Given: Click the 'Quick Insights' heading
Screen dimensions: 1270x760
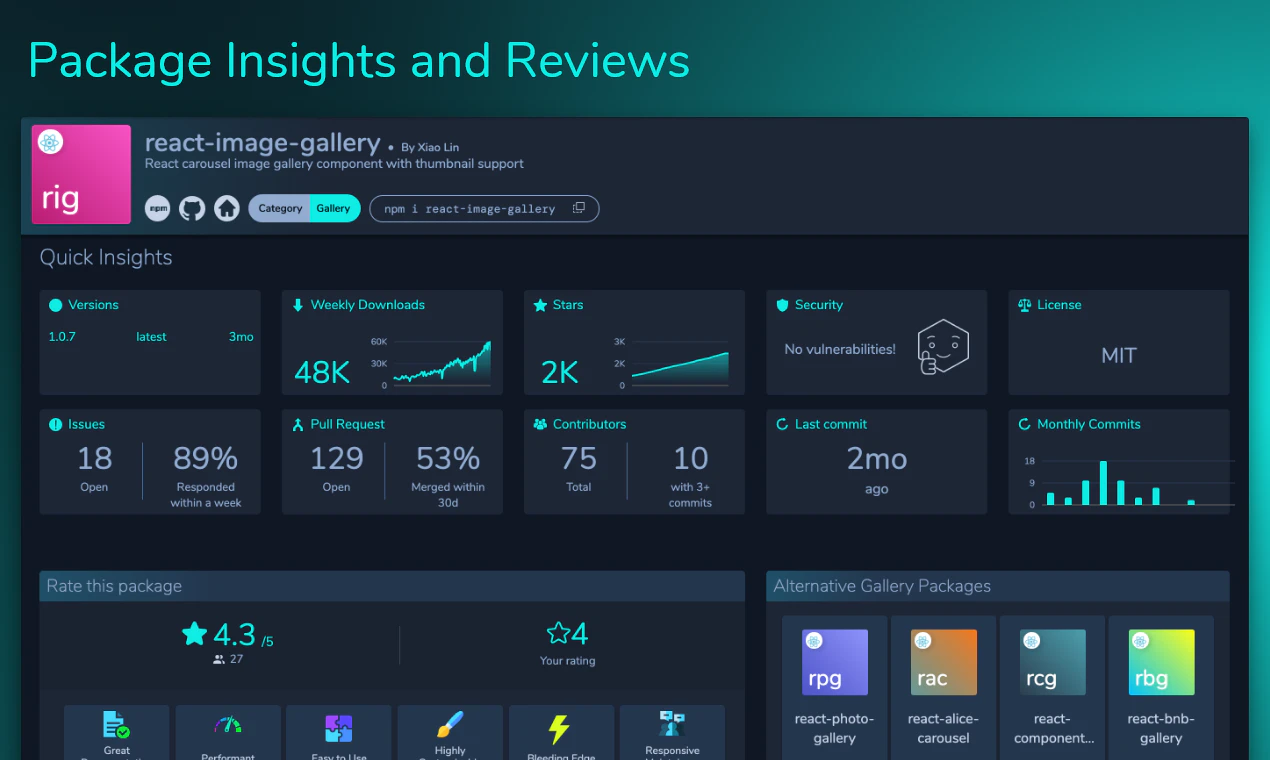Looking at the screenshot, I should pyautogui.click(x=106, y=257).
